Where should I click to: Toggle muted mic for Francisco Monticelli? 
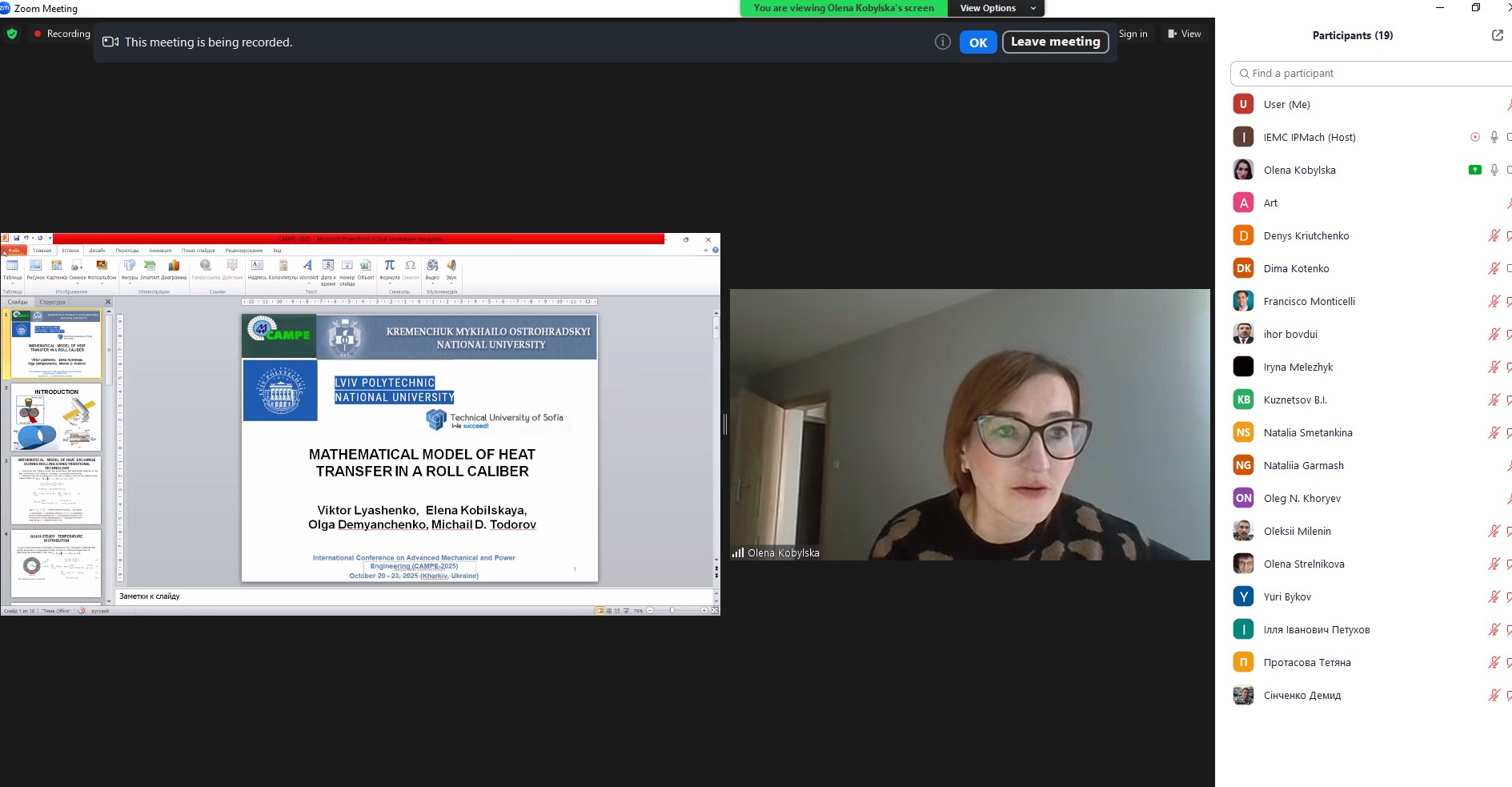(1493, 301)
